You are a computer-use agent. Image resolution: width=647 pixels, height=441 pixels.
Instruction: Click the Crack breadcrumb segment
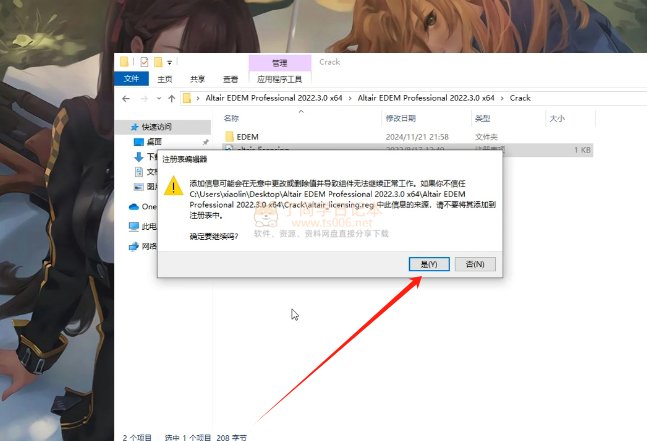(x=520, y=98)
